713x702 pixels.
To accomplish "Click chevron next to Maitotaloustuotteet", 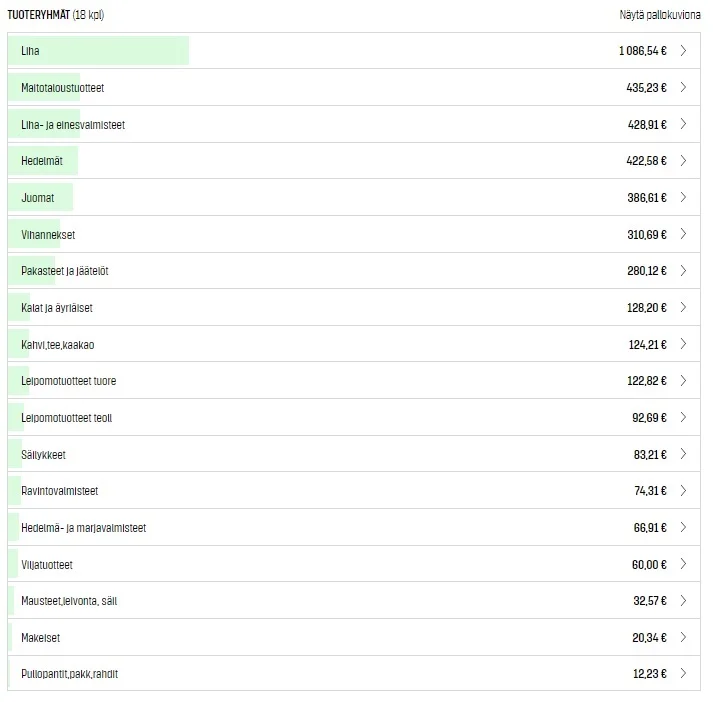I will point(683,88).
